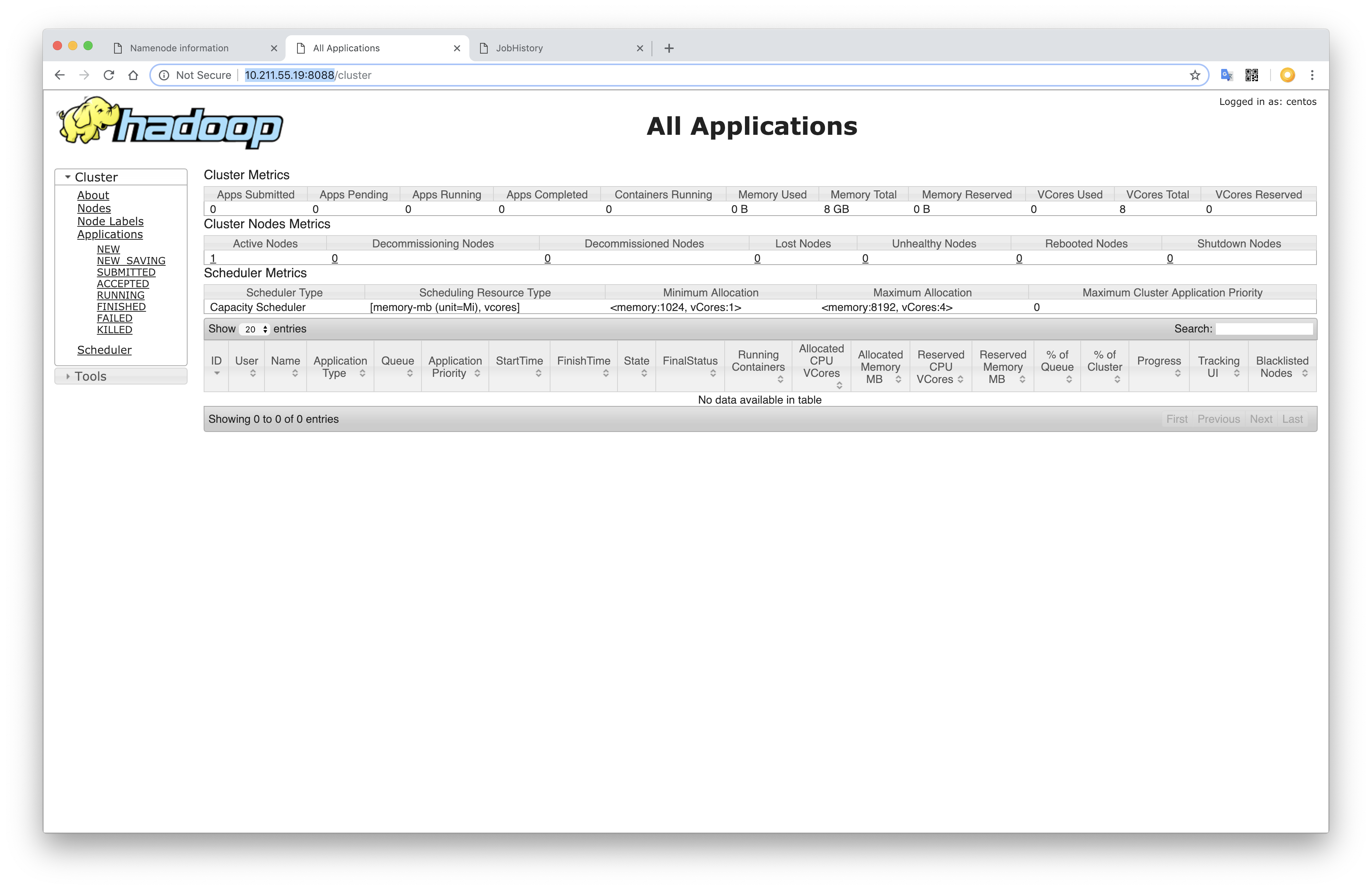Sort table by User column
Screen dimensions: 1372x890
tap(246, 366)
